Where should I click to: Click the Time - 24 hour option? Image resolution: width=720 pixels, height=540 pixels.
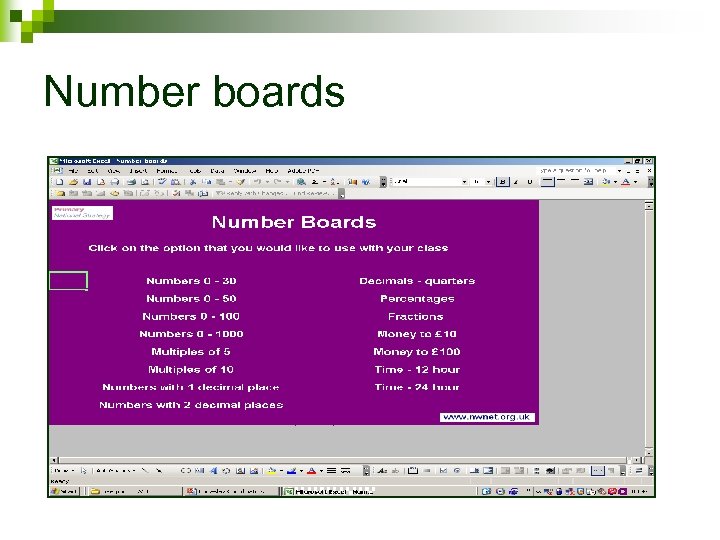tap(417, 388)
